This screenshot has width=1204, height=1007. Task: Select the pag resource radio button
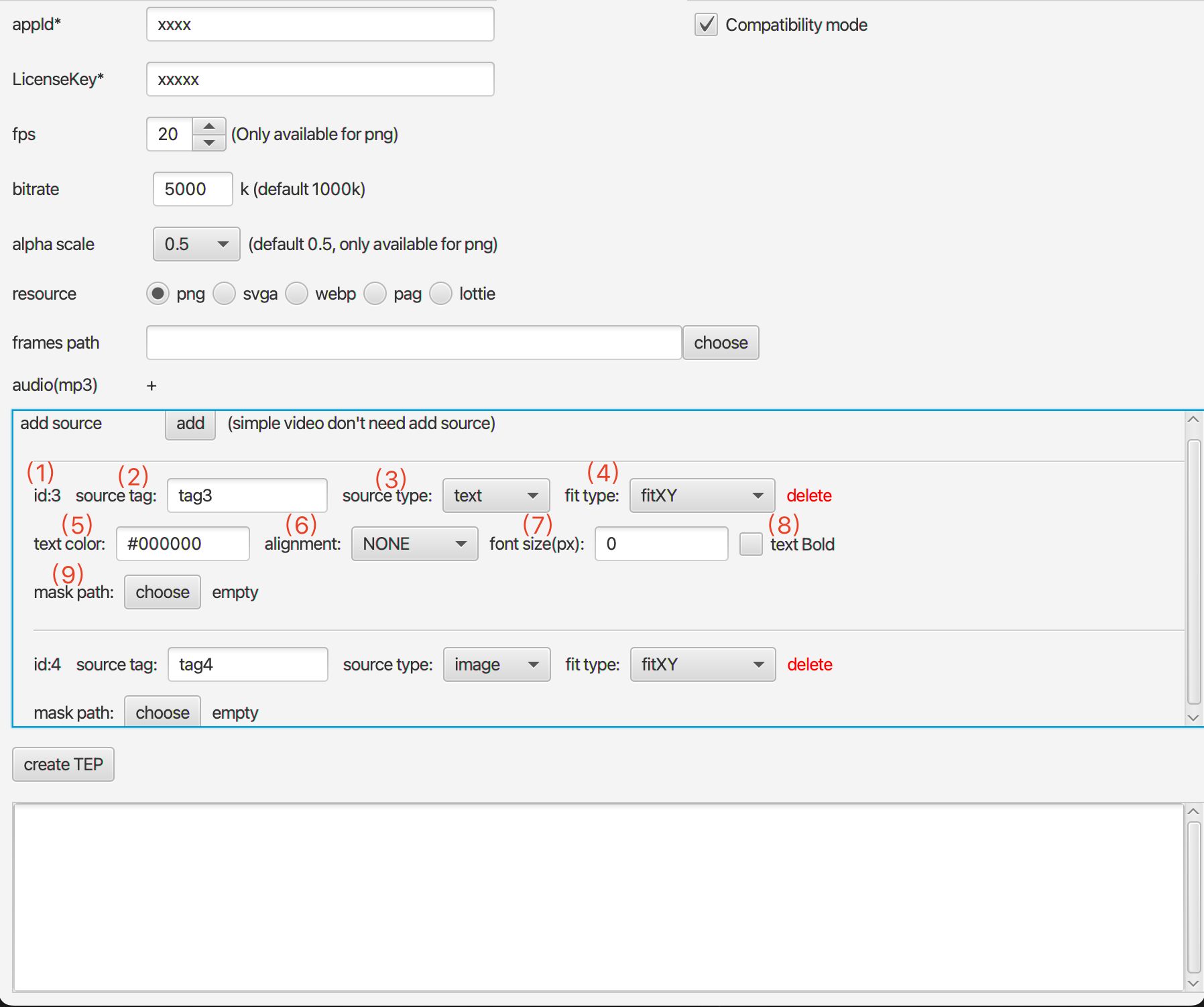[x=375, y=294]
